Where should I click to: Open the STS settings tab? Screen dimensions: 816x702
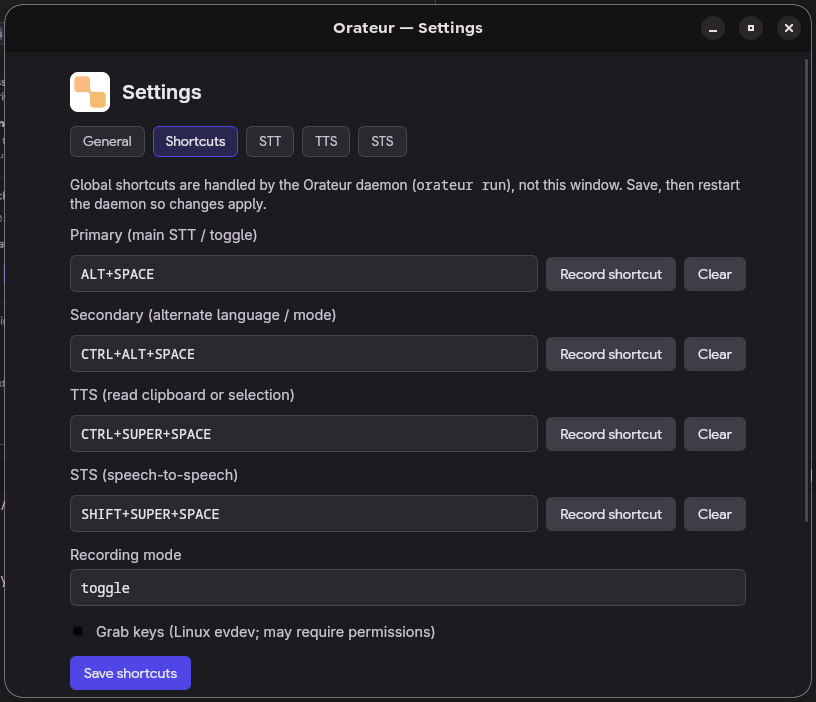[382, 141]
